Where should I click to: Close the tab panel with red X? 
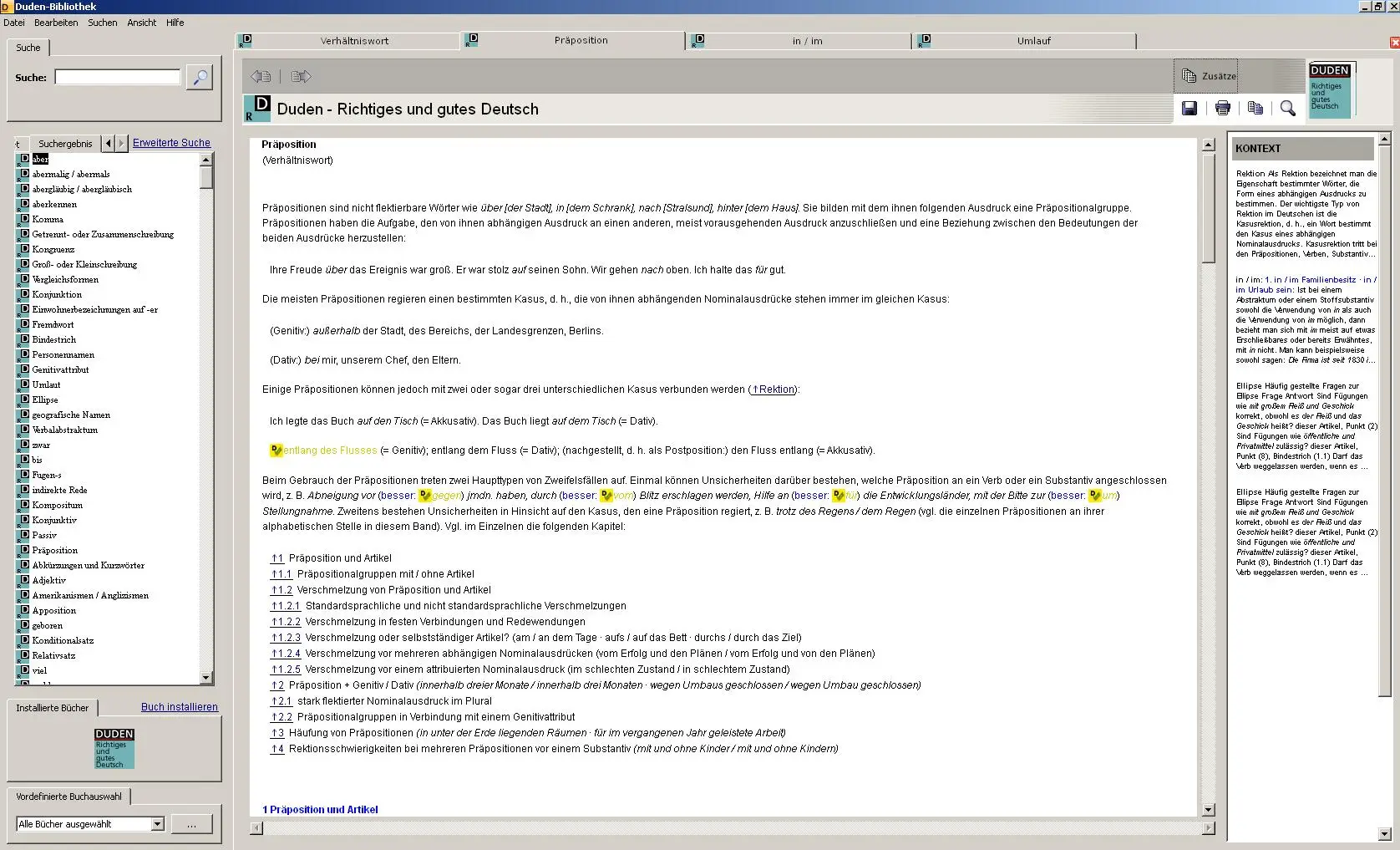tap(1394, 42)
